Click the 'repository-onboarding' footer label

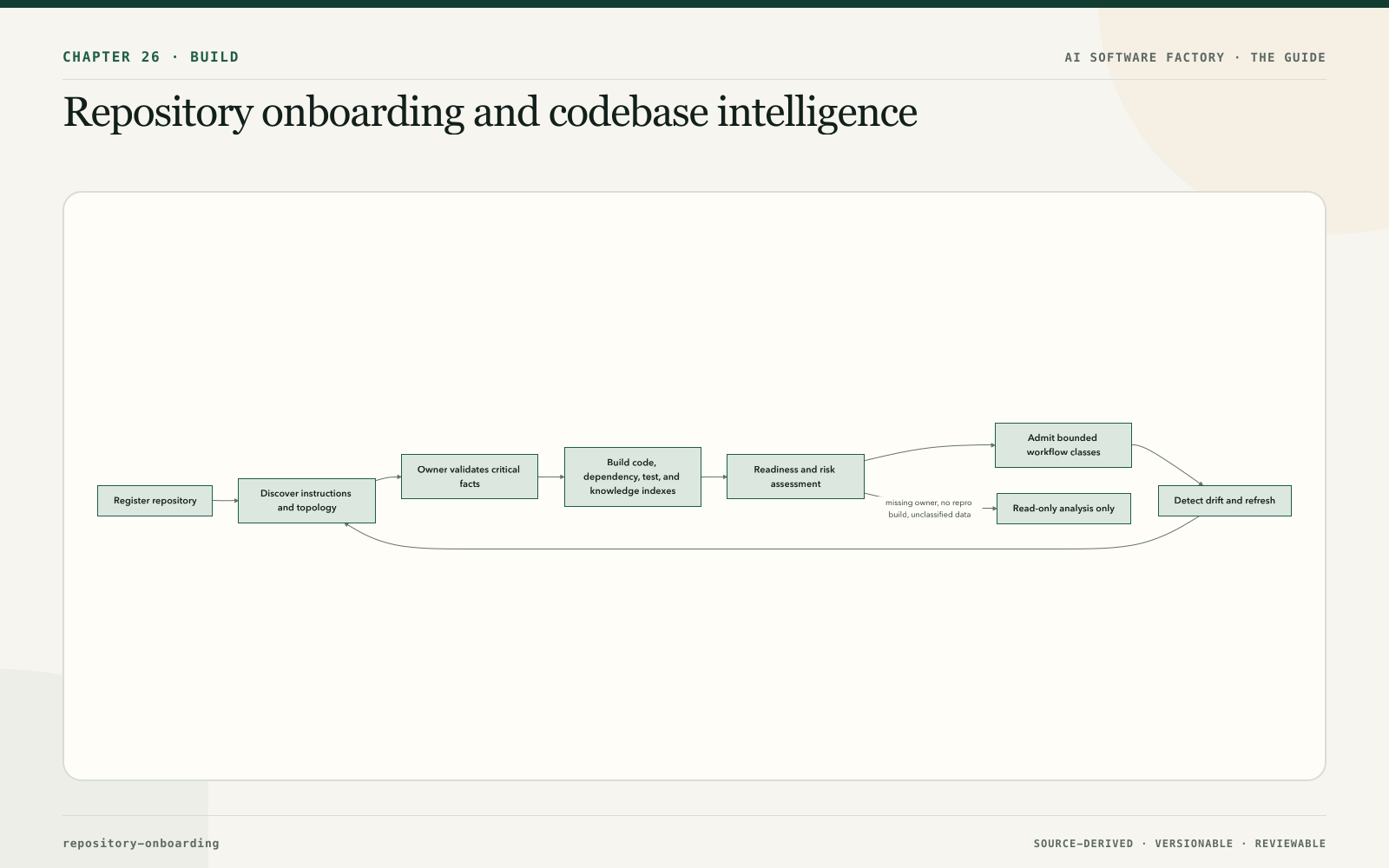141,843
